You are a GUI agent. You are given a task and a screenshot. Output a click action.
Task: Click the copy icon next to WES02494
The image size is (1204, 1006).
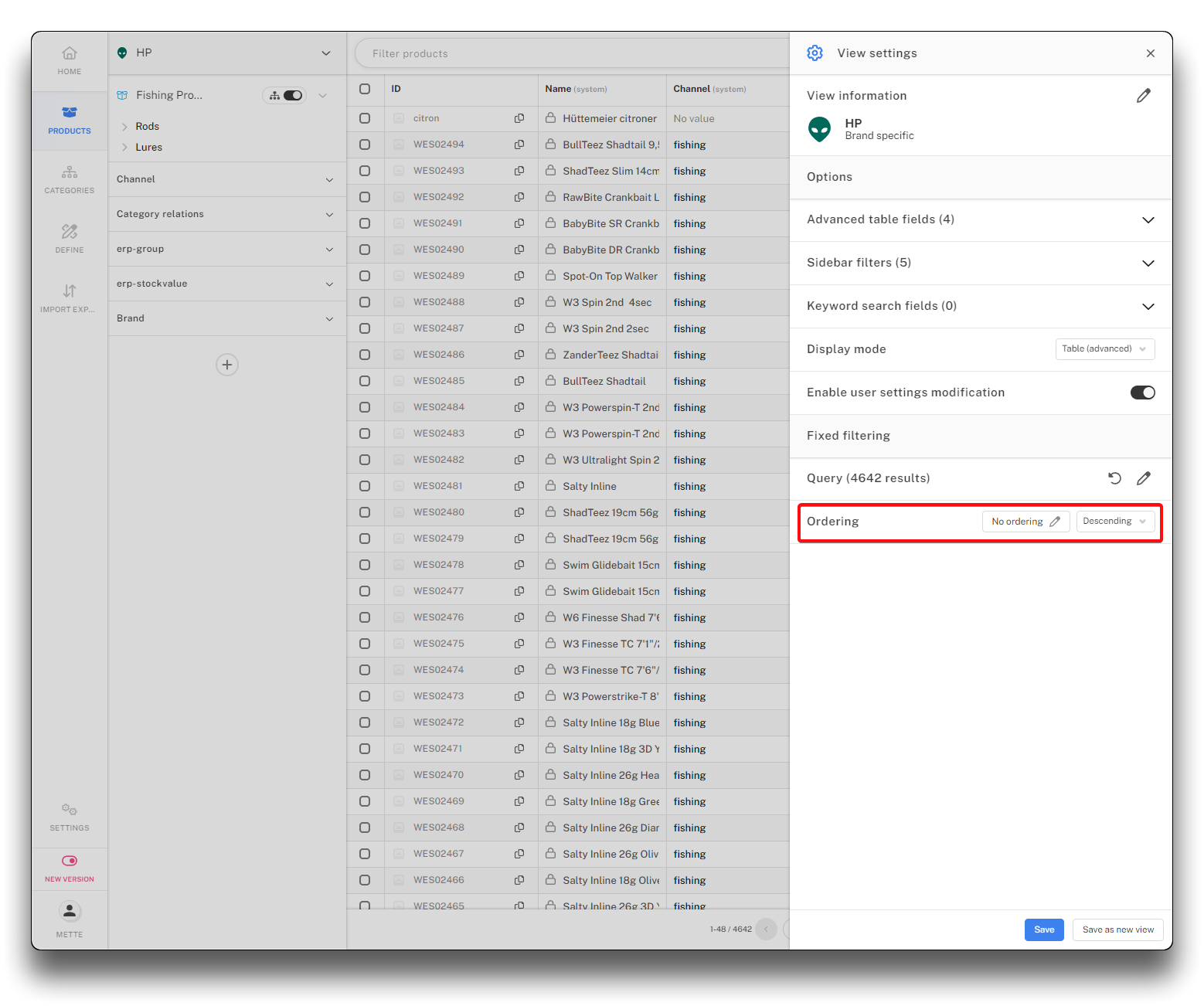pos(519,144)
